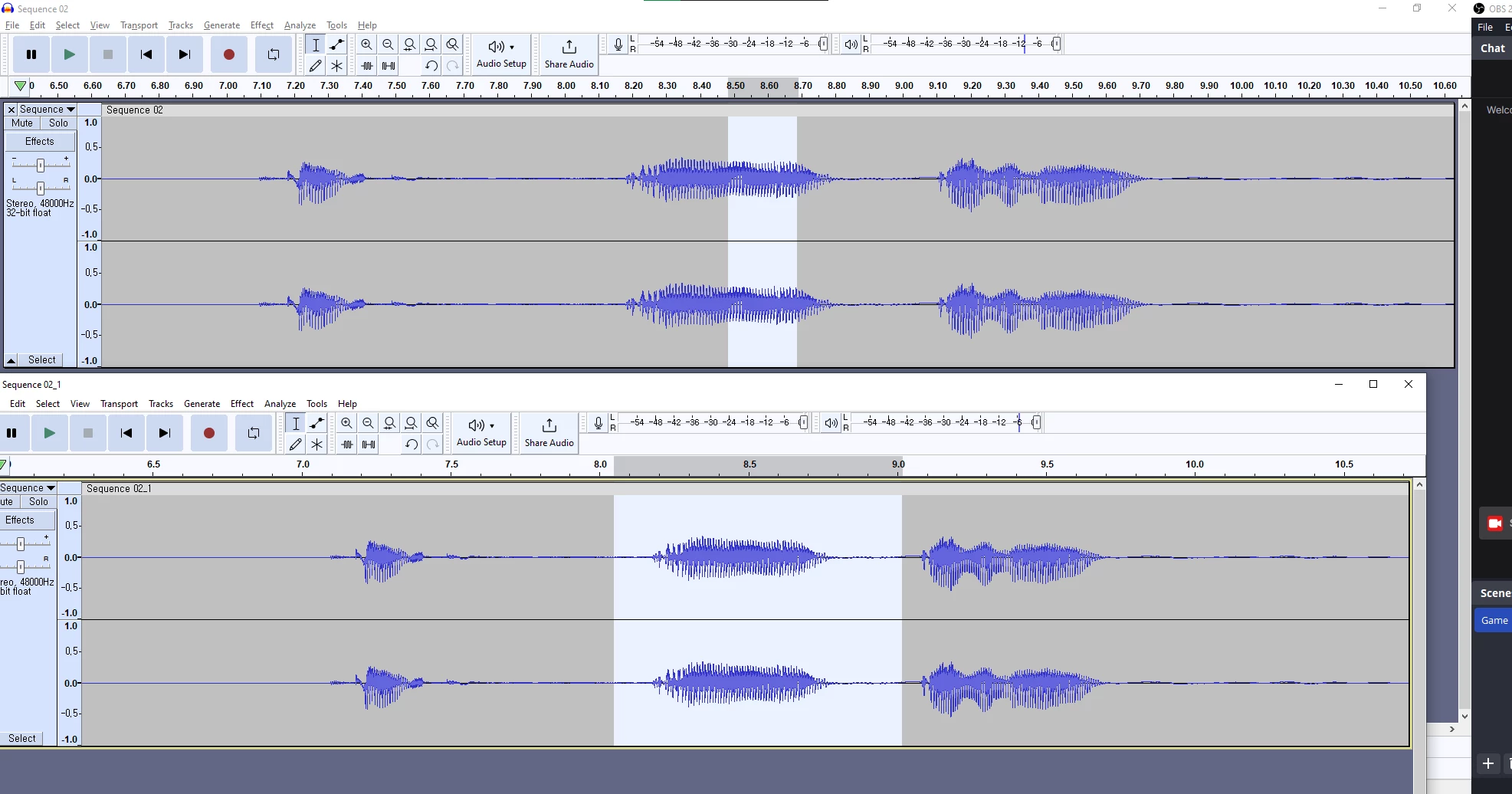Image resolution: width=1512 pixels, height=794 pixels.
Task: Click Share Audio in the Sequence 02 window
Action: click(x=569, y=54)
